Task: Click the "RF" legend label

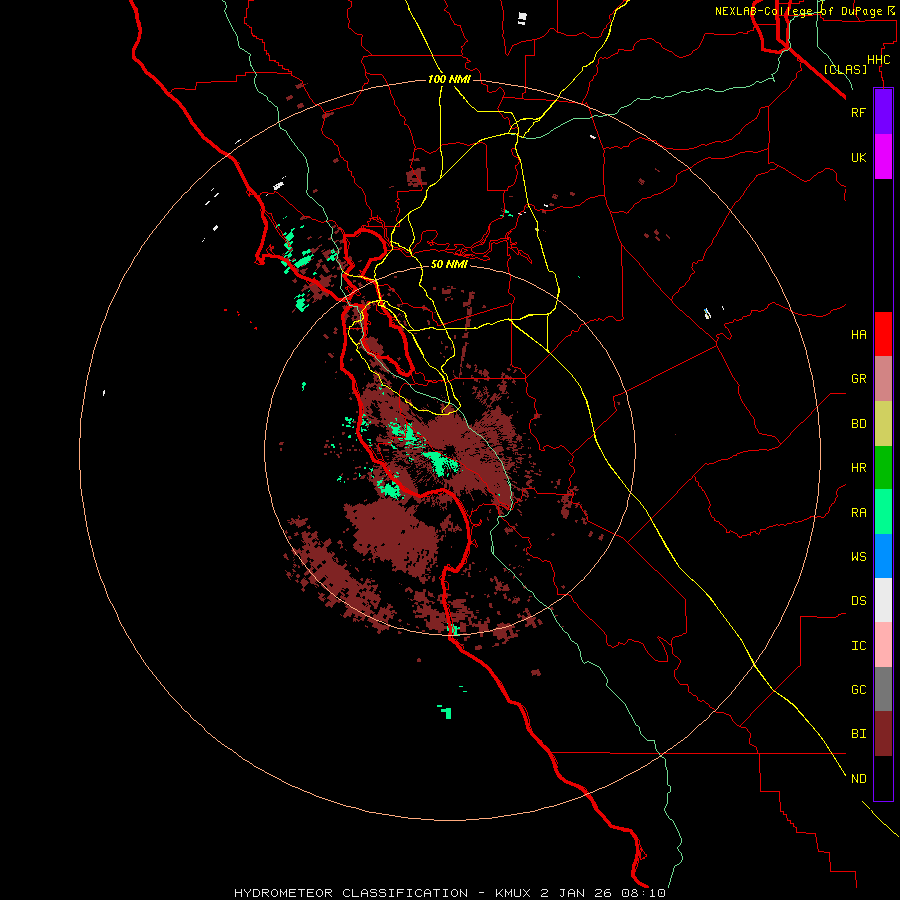Action: click(858, 112)
